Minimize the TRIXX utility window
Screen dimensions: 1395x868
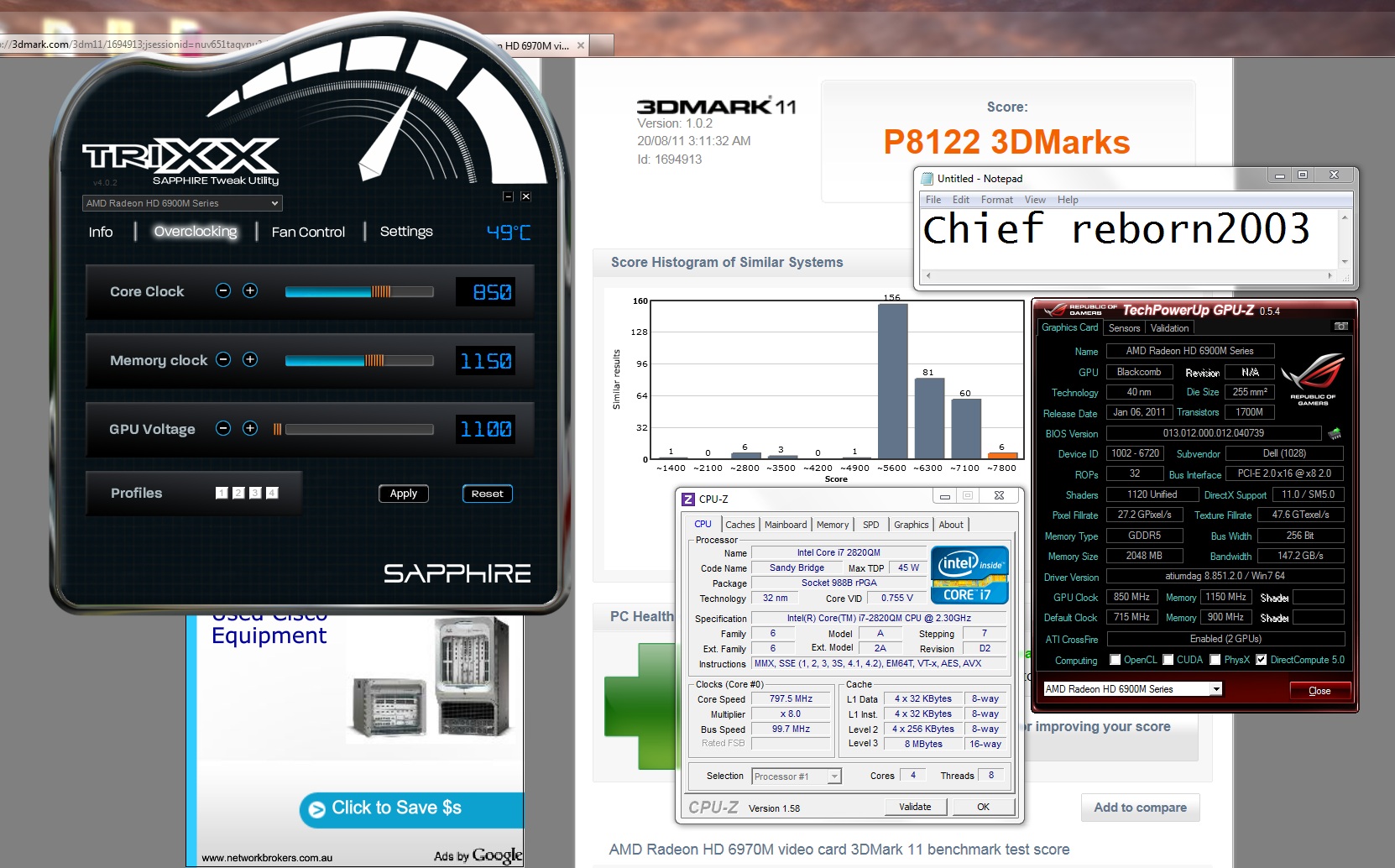click(508, 196)
